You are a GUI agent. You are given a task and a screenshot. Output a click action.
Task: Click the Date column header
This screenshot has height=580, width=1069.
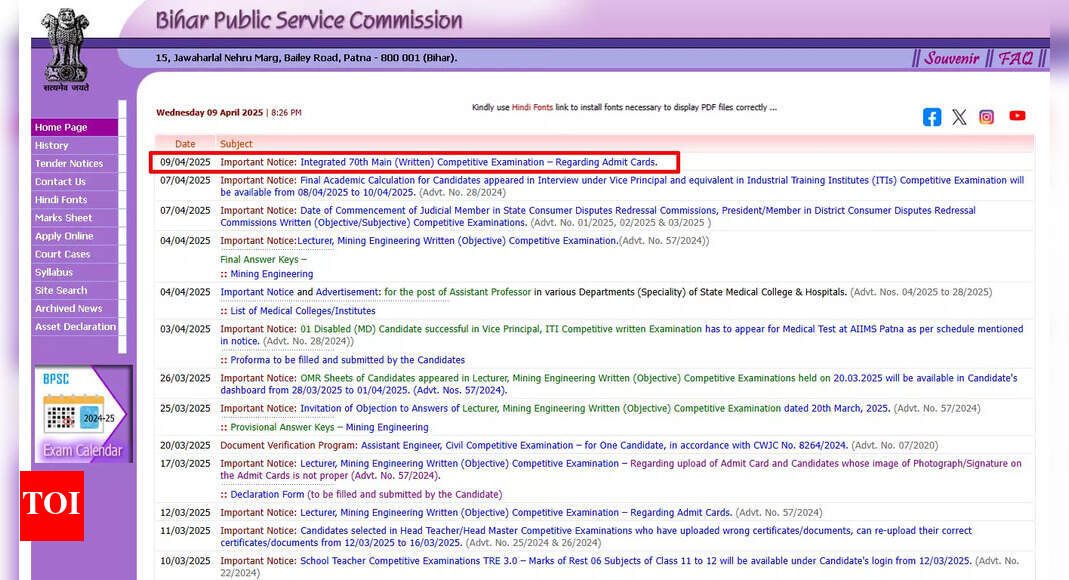[x=185, y=144]
